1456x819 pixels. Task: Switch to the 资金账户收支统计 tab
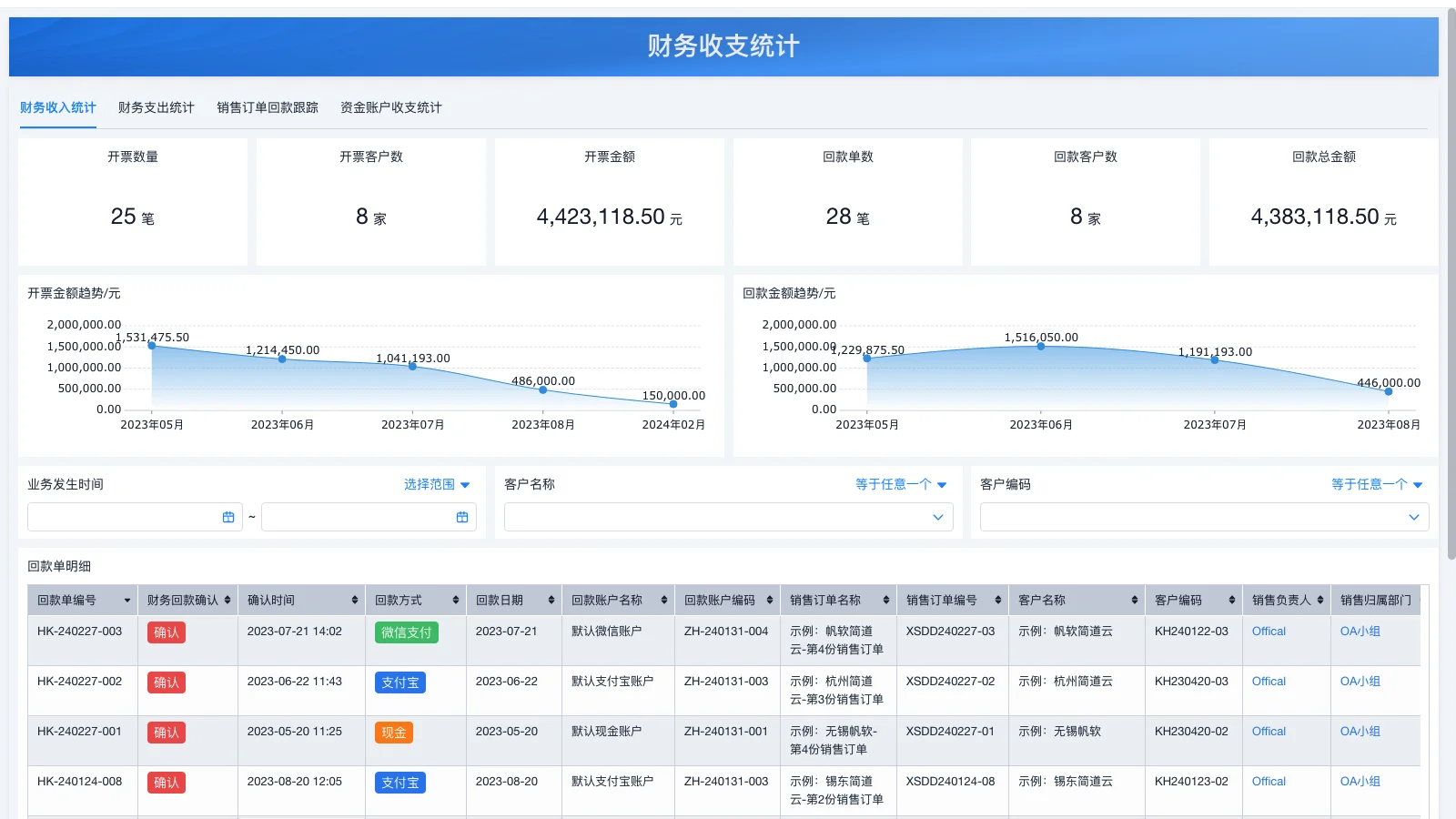390,106
